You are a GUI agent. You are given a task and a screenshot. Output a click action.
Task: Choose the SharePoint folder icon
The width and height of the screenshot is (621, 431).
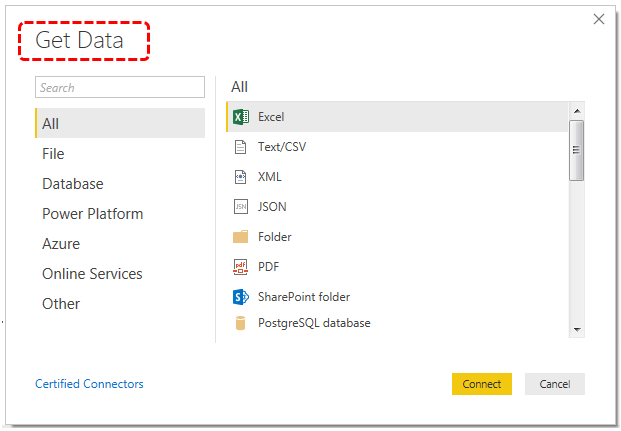(x=241, y=297)
